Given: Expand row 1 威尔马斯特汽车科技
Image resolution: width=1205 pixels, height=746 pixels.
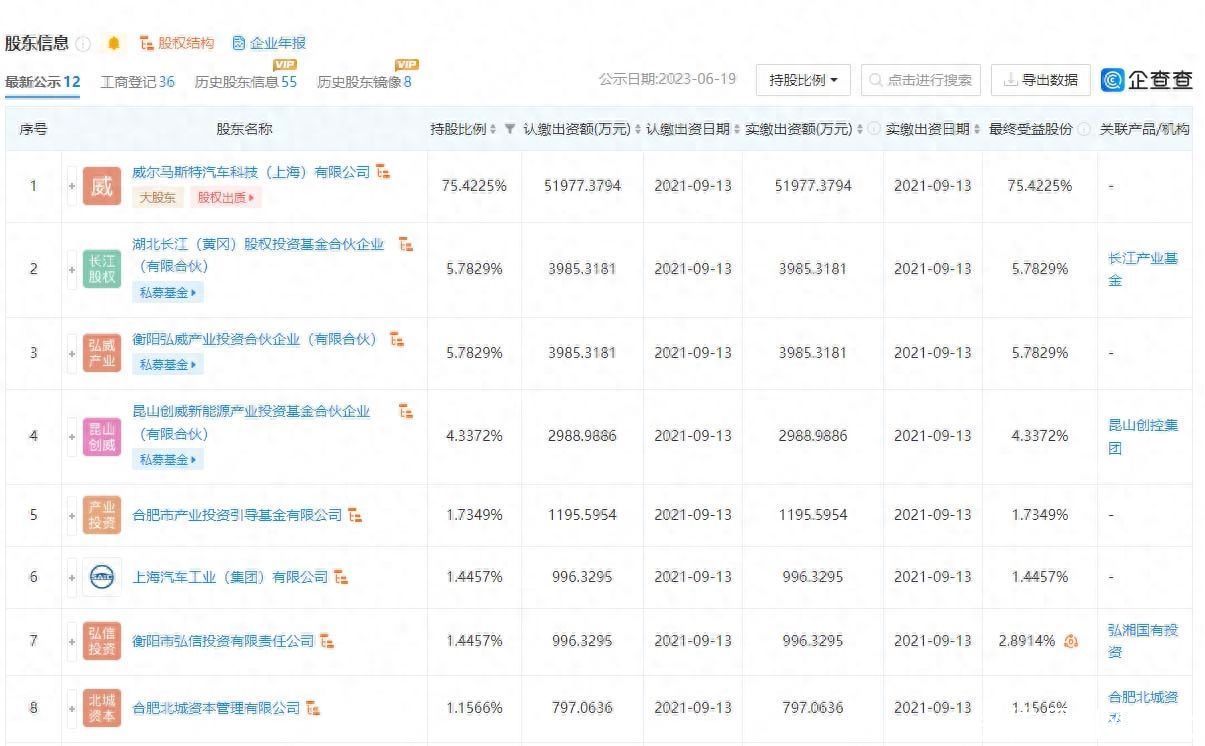Looking at the screenshot, I should coord(71,186).
